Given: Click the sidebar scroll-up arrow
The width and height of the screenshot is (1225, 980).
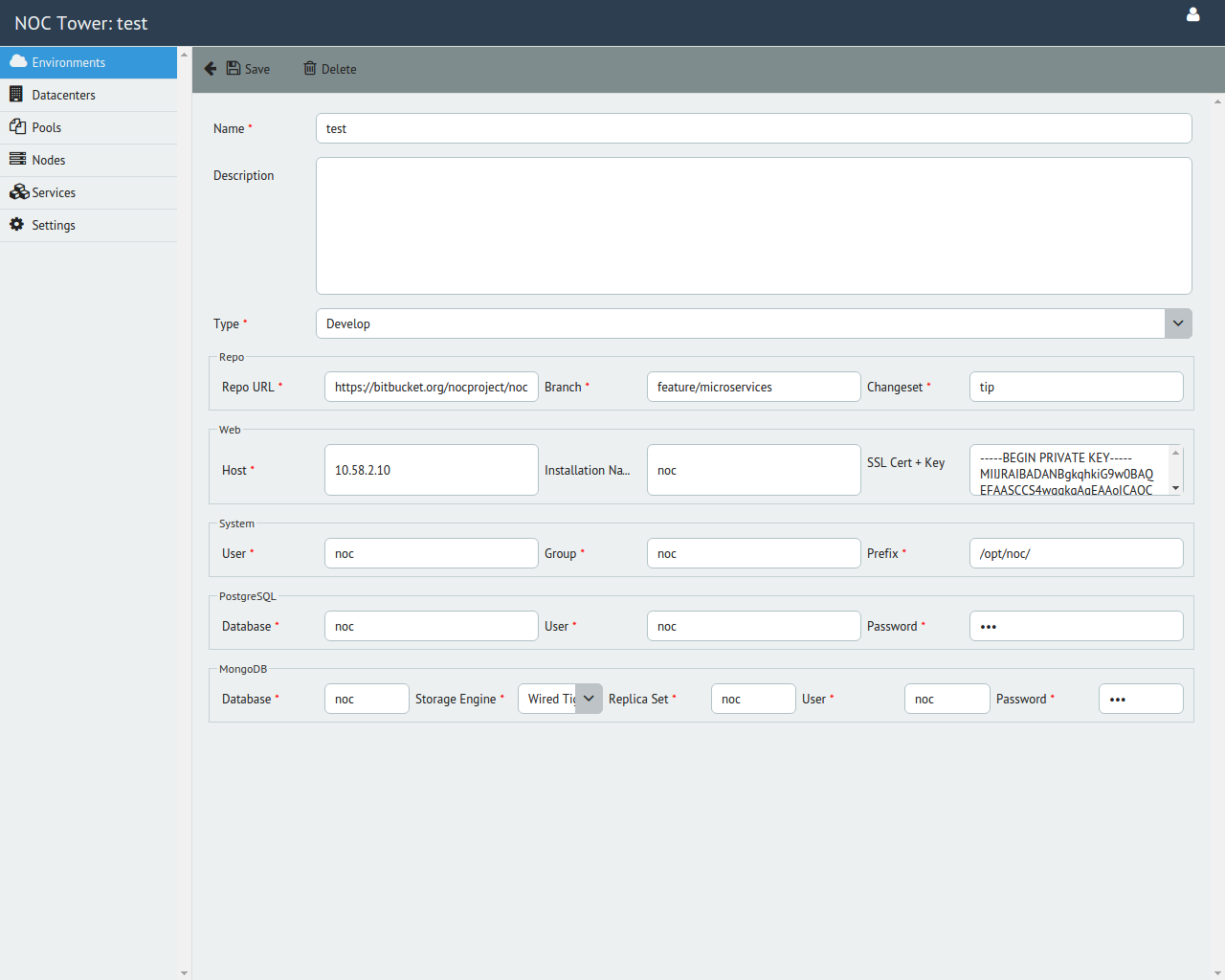Looking at the screenshot, I should (x=184, y=54).
